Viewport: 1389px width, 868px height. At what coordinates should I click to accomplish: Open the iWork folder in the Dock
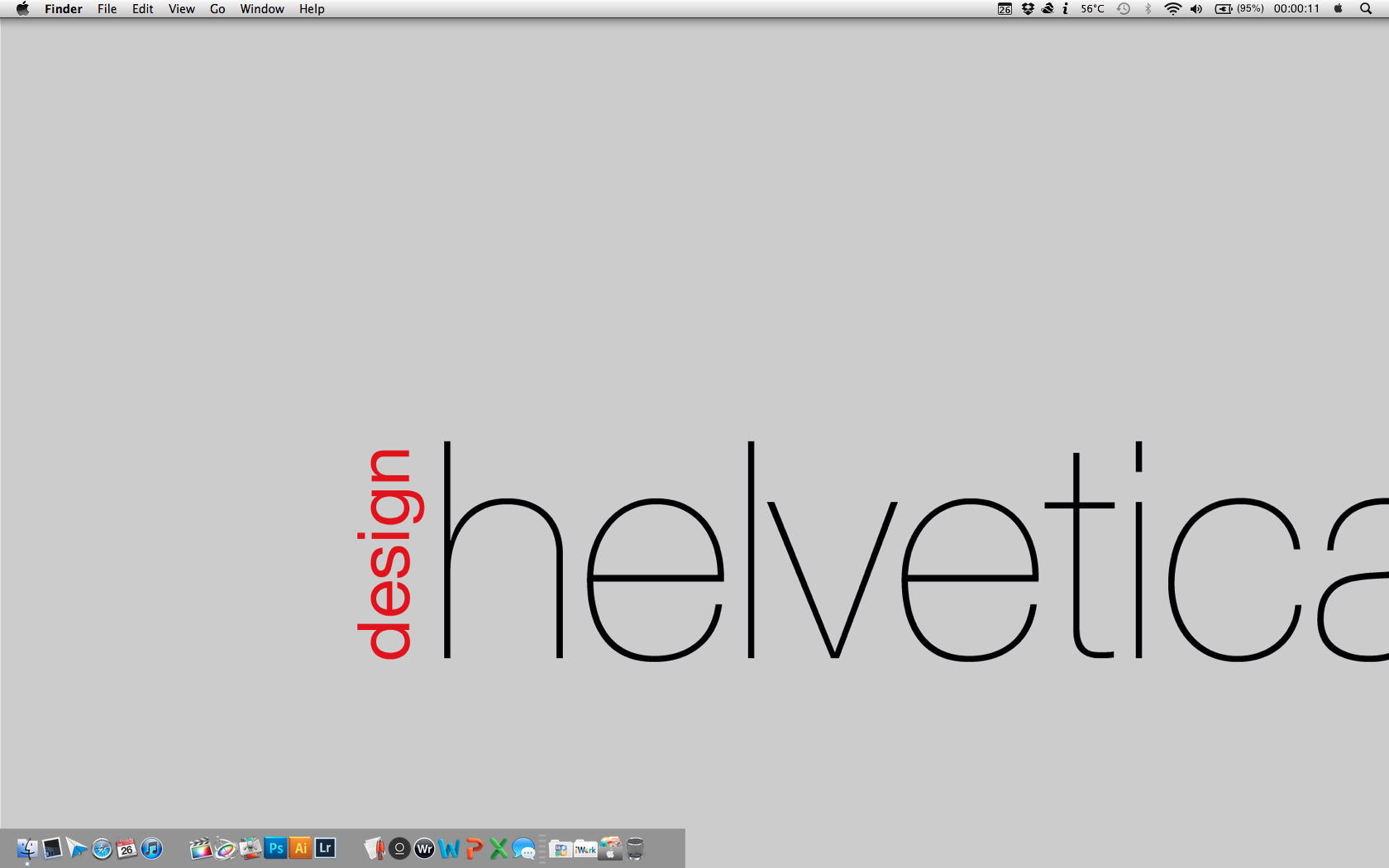[x=585, y=849]
